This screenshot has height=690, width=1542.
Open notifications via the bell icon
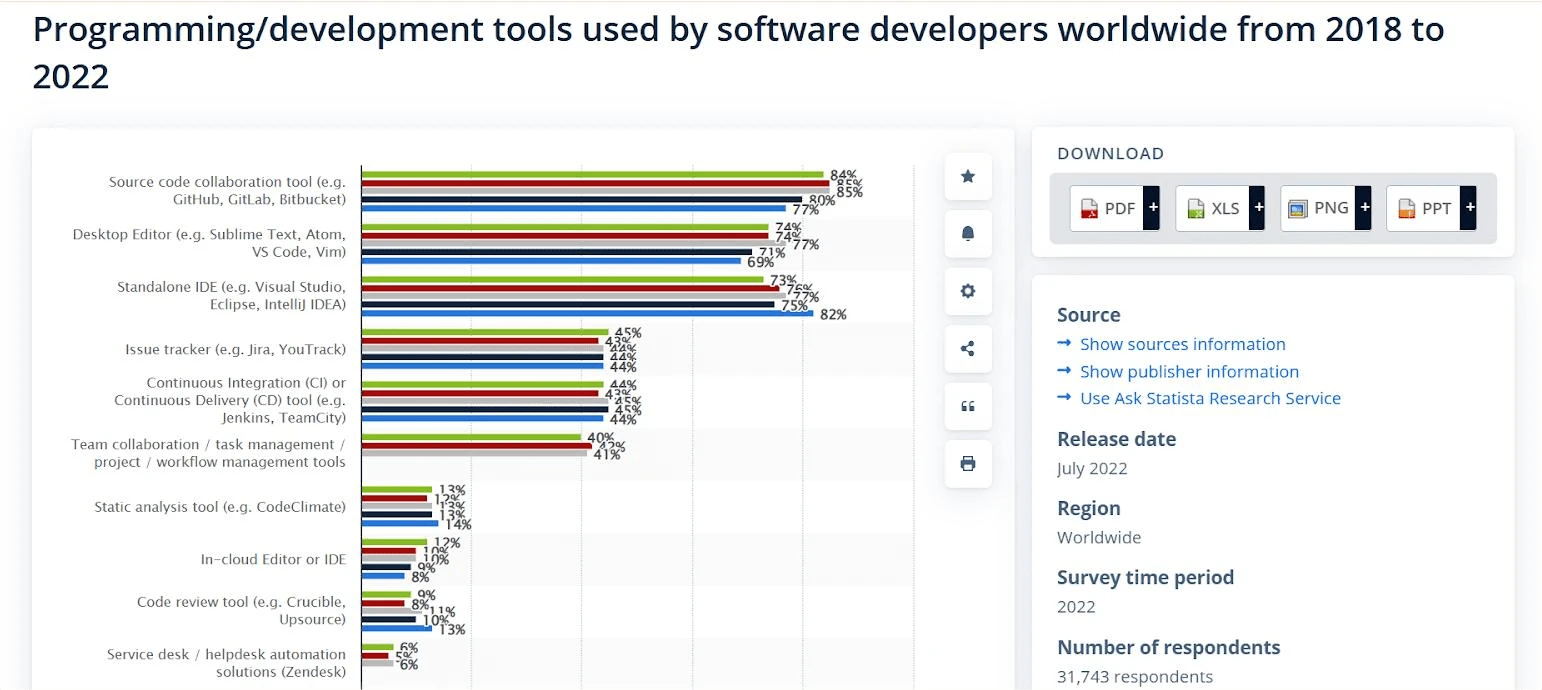click(x=967, y=233)
